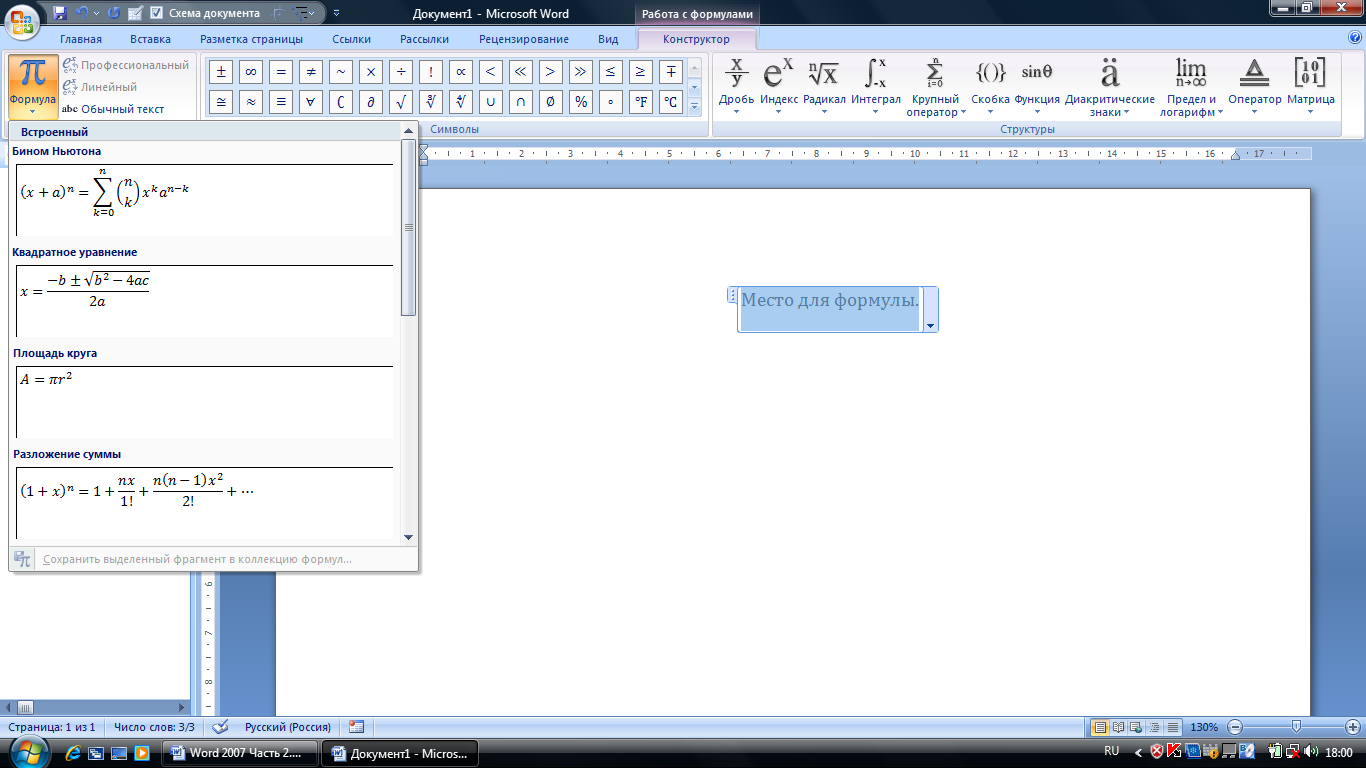Insert partial differential symbol ∂
The height and width of the screenshot is (768, 1366).
pyautogui.click(x=371, y=101)
